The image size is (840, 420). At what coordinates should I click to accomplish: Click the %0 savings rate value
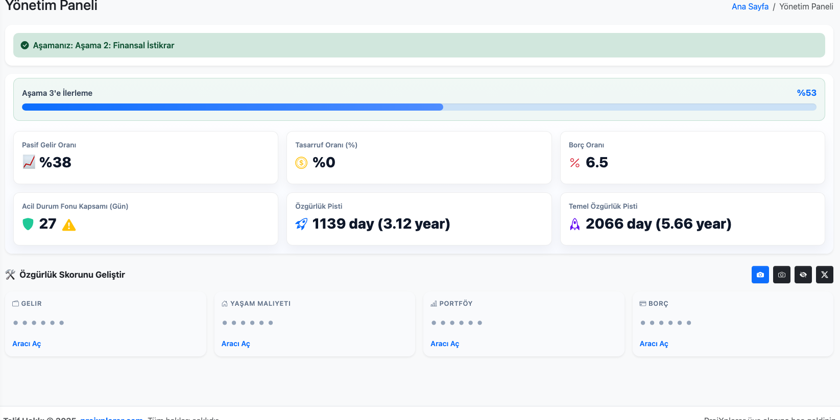coord(324,162)
